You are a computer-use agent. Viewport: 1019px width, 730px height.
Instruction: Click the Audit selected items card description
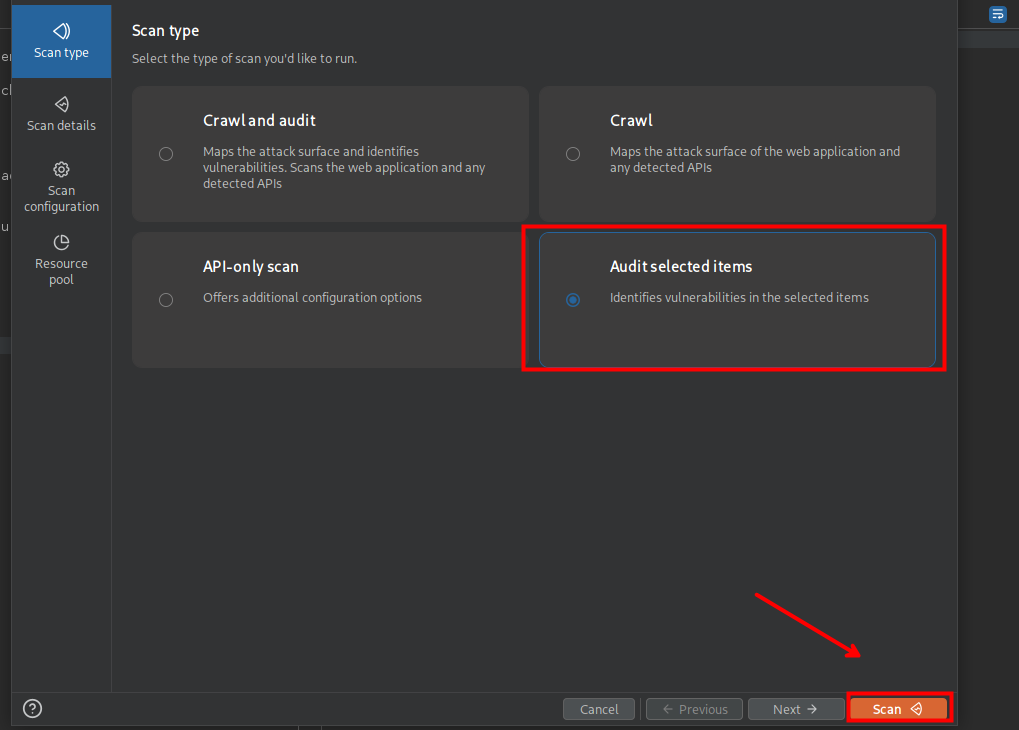[739, 297]
